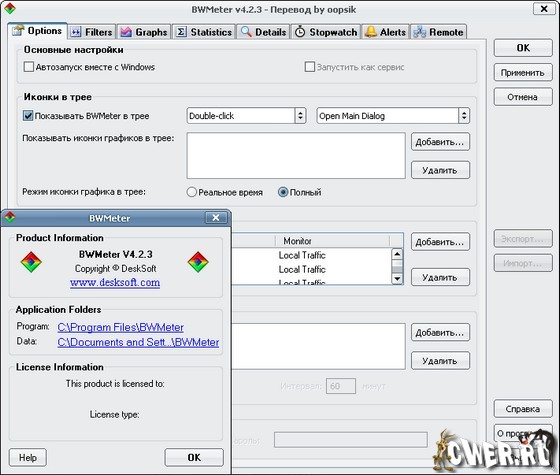Viewport: 560px width, 475px height.
Task: Switch to the Options tab
Action: pyautogui.click(x=38, y=31)
